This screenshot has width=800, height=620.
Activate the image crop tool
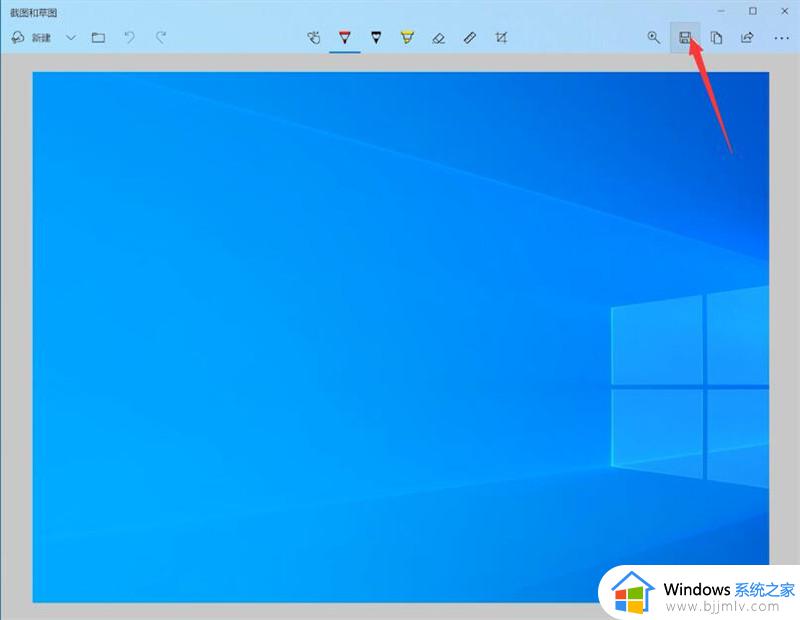(501, 38)
